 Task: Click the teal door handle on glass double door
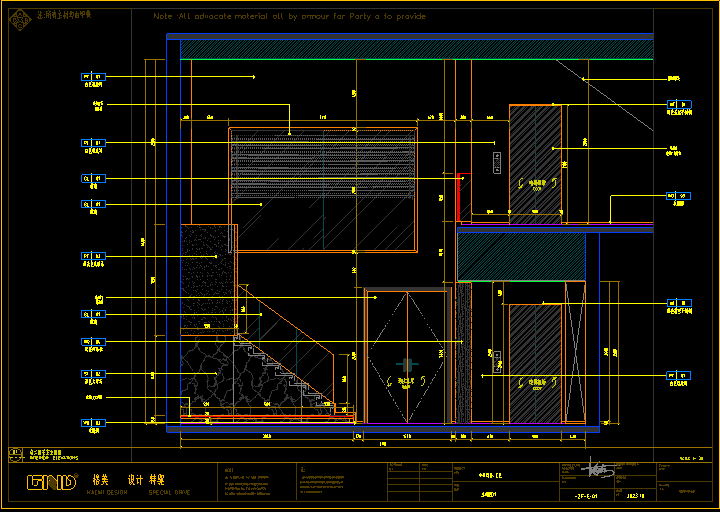(x=406, y=364)
